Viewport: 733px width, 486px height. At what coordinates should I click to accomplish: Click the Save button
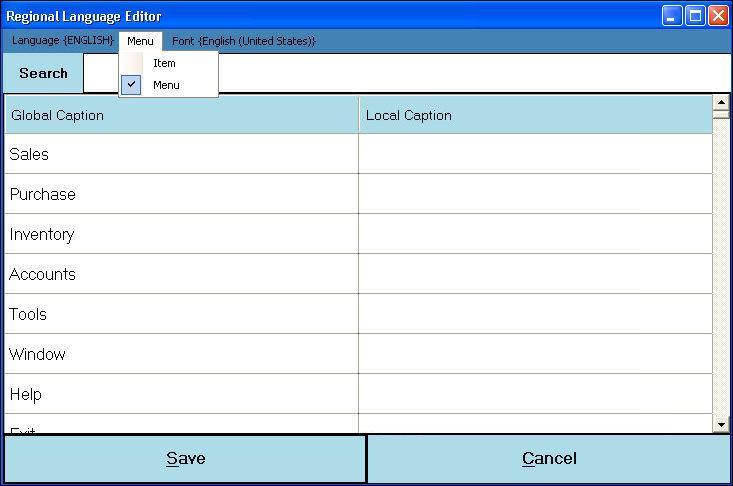(185, 459)
